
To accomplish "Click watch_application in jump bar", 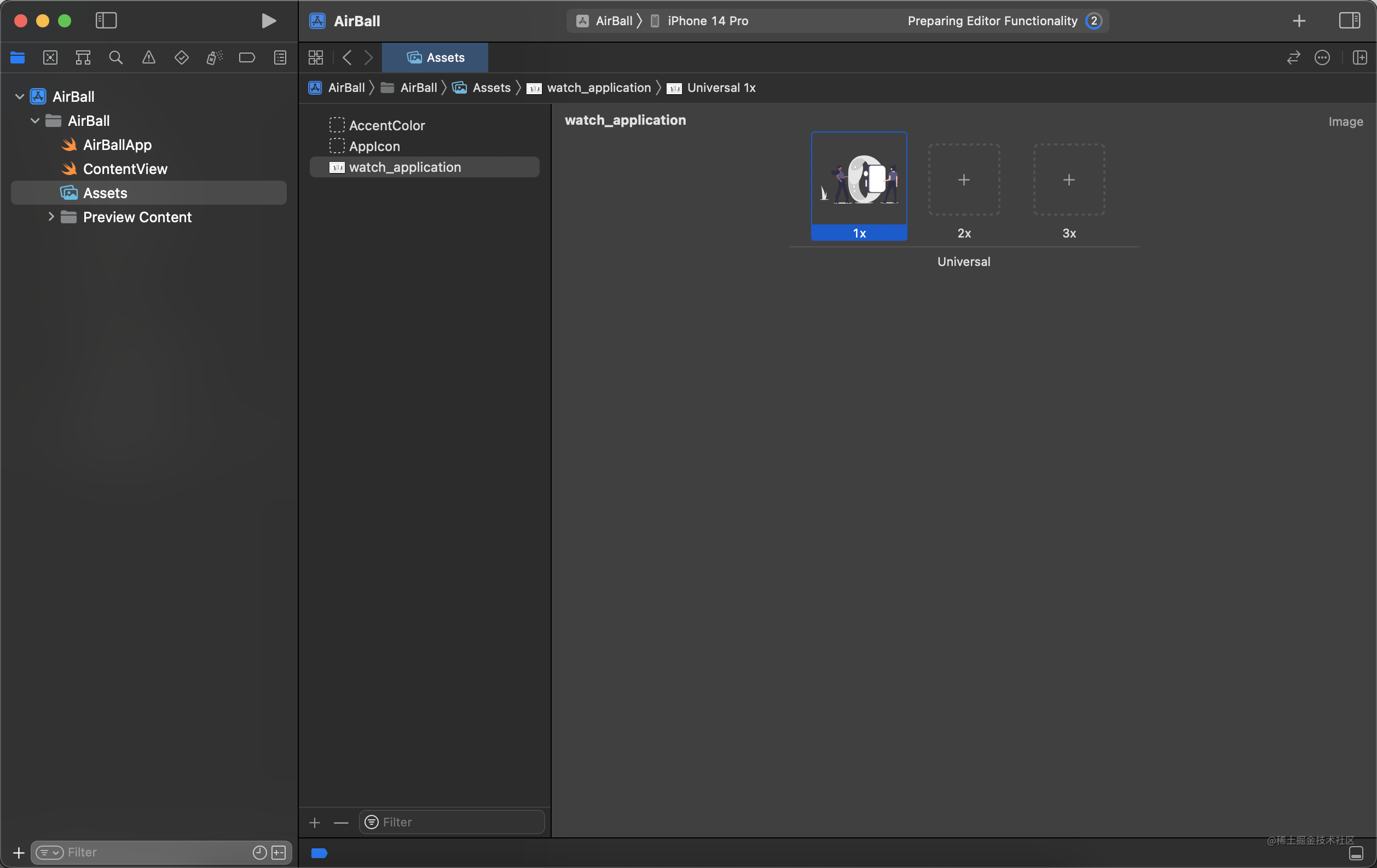I will coord(589,88).
